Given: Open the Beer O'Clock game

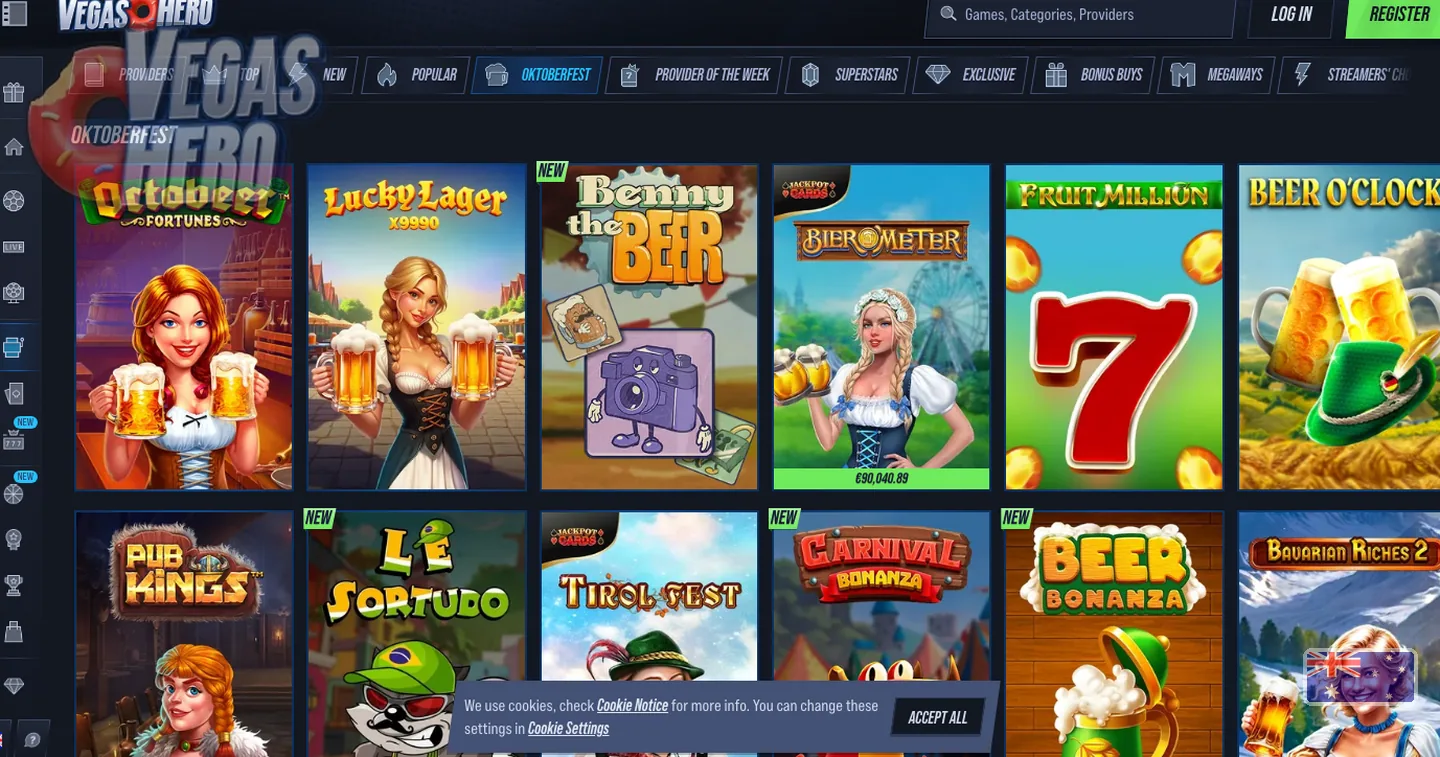Looking at the screenshot, I should click(x=1339, y=327).
